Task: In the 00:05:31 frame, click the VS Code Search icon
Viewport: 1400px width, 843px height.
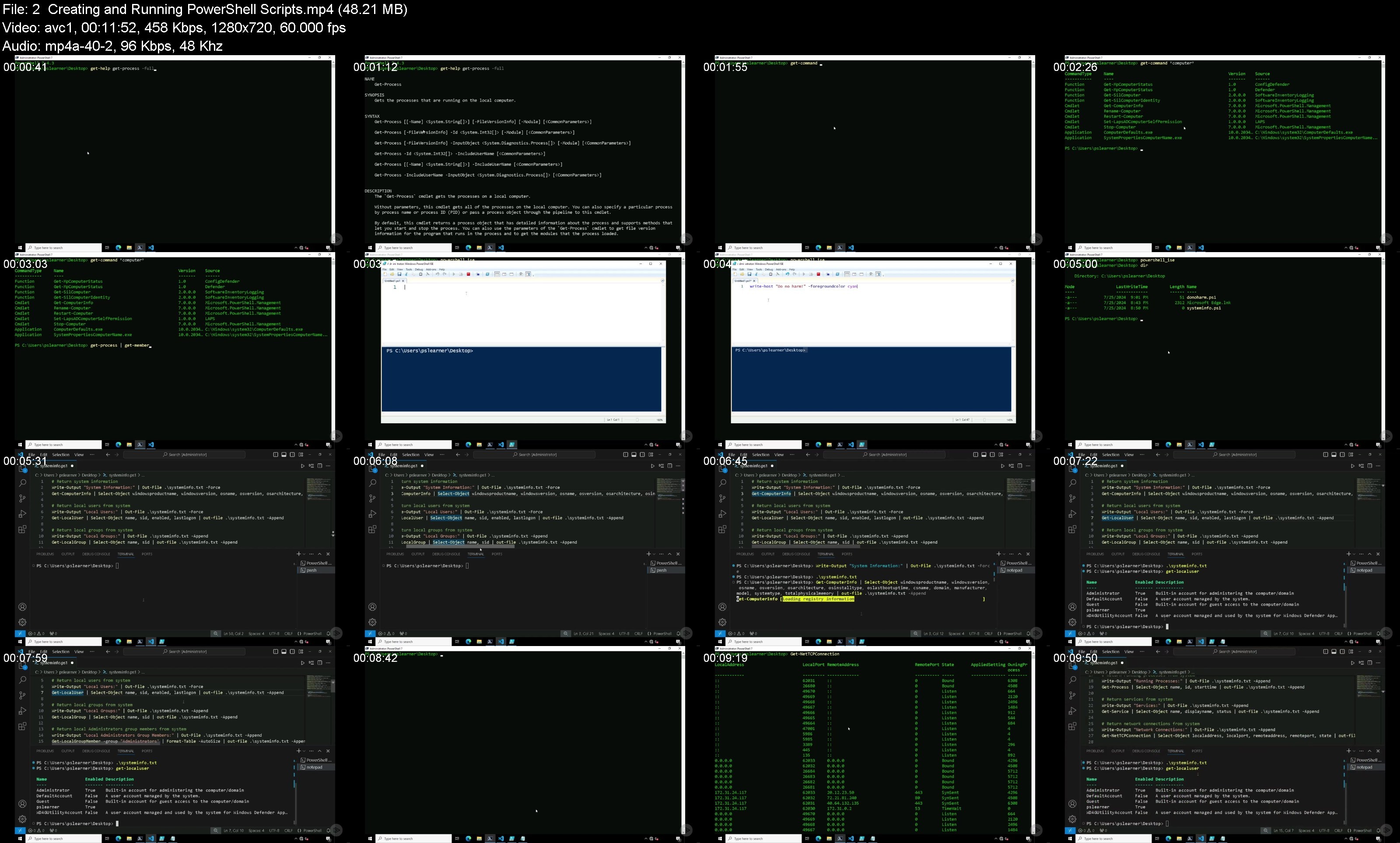Action: click(22, 483)
